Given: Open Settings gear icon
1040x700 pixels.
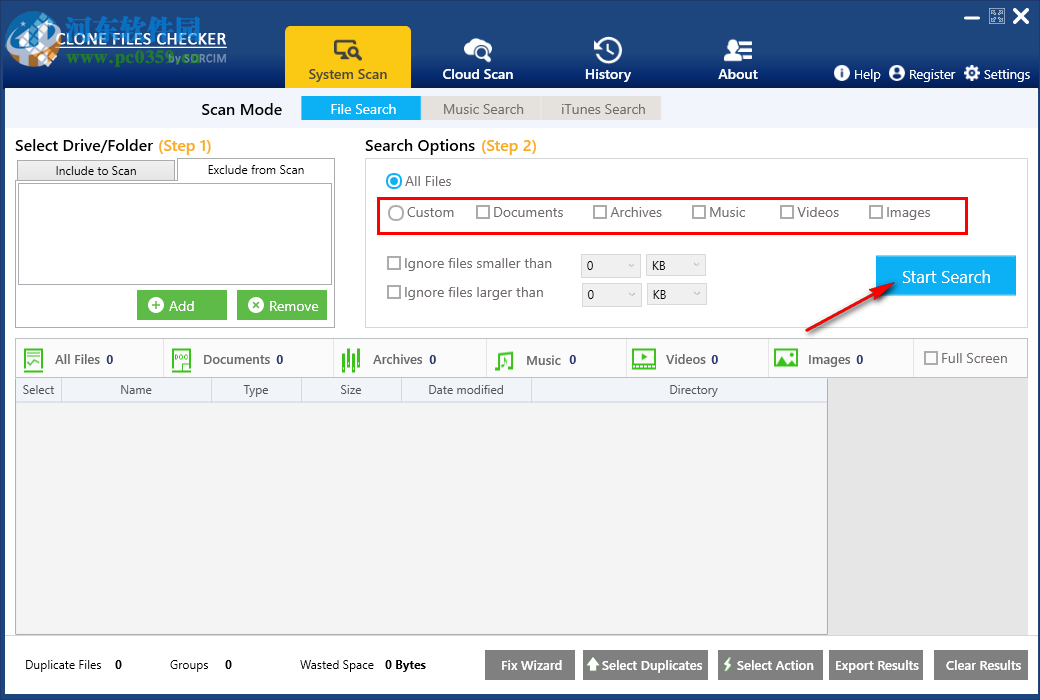Looking at the screenshot, I should tap(971, 74).
